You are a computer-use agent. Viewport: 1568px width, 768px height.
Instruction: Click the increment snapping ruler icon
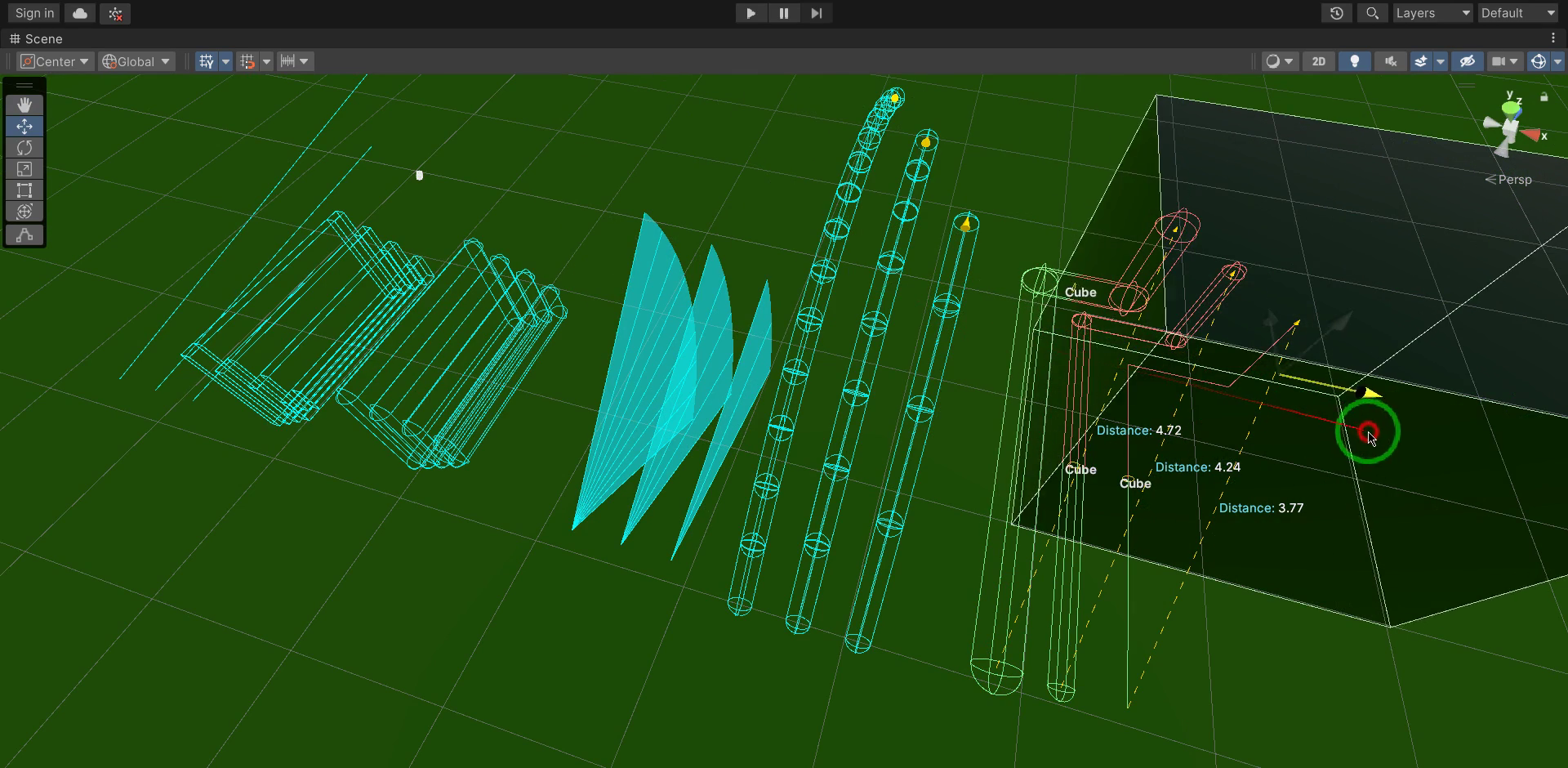287,61
